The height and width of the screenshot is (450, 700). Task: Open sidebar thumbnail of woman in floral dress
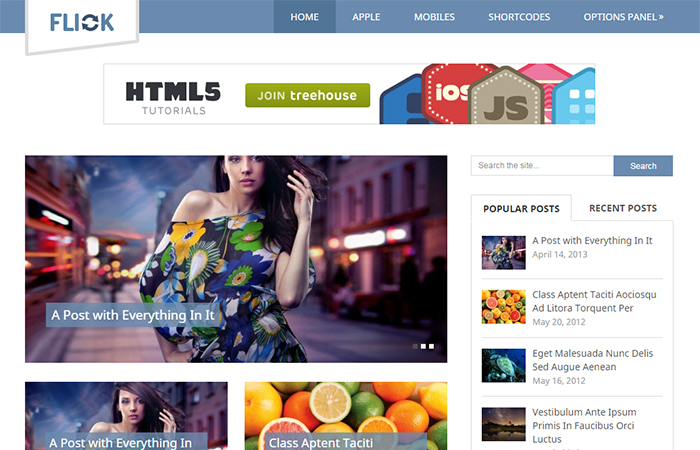(504, 253)
